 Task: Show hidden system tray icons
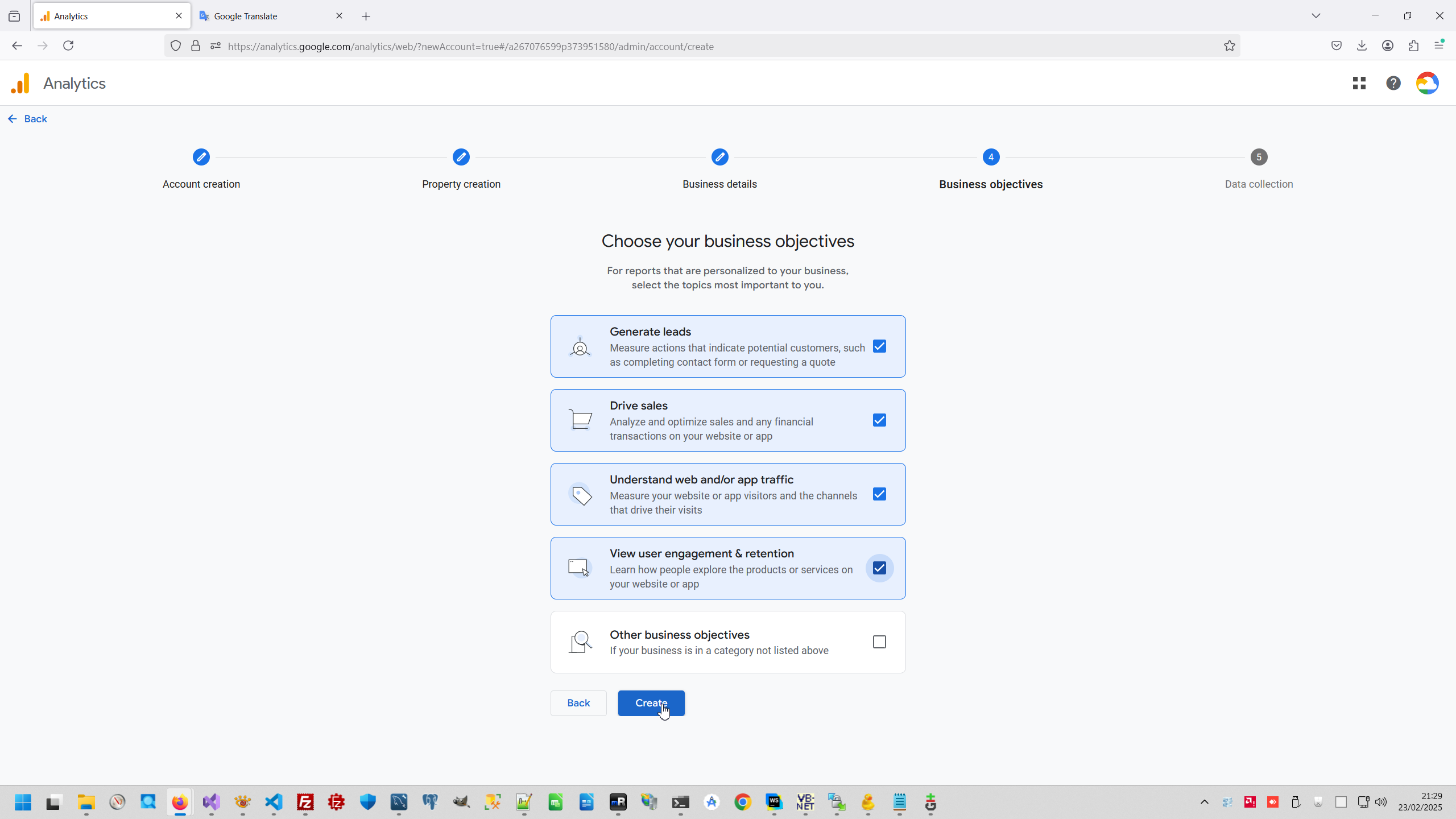[x=1205, y=803]
